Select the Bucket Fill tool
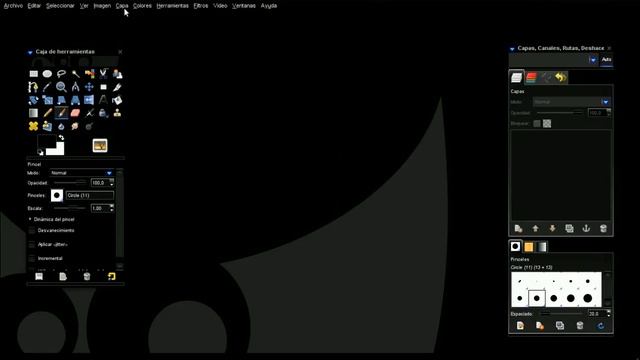This screenshot has width=640, height=360. (x=117, y=100)
